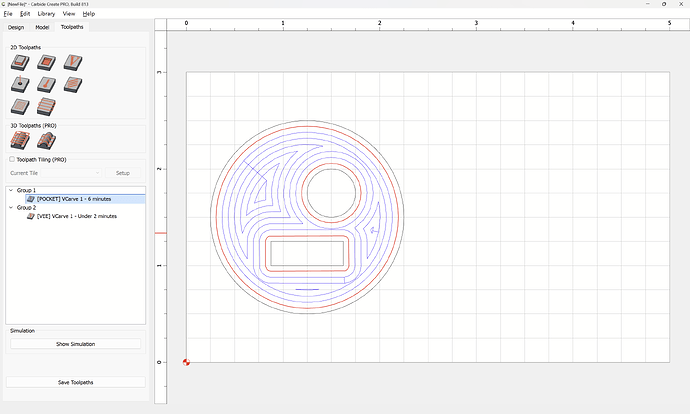Click the [VEE] VCarve 1 row icon
The height and width of the screenshot is (414, 690).
[31, 216]
